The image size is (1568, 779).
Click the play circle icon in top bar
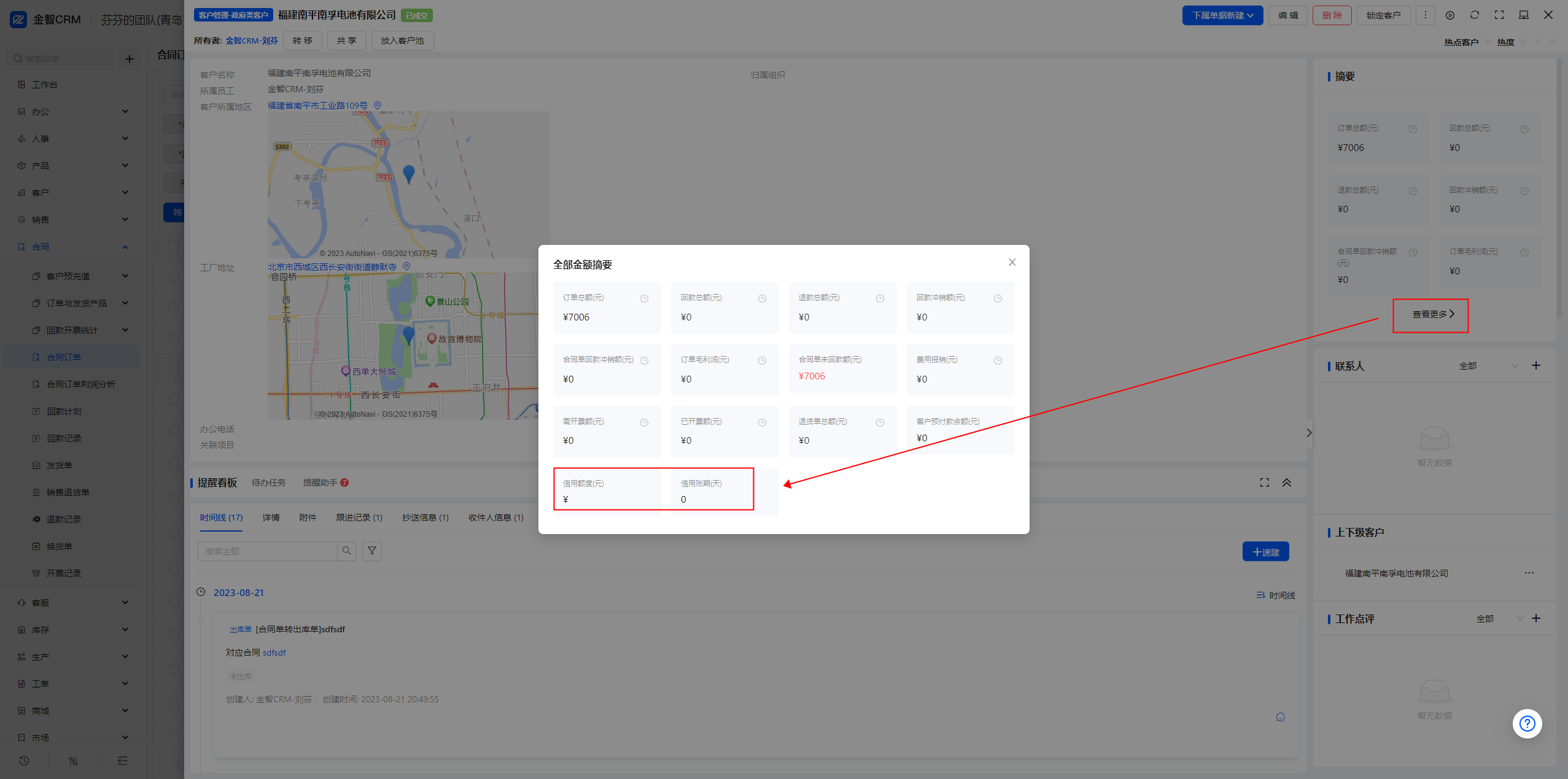(x=1450, y=15)
